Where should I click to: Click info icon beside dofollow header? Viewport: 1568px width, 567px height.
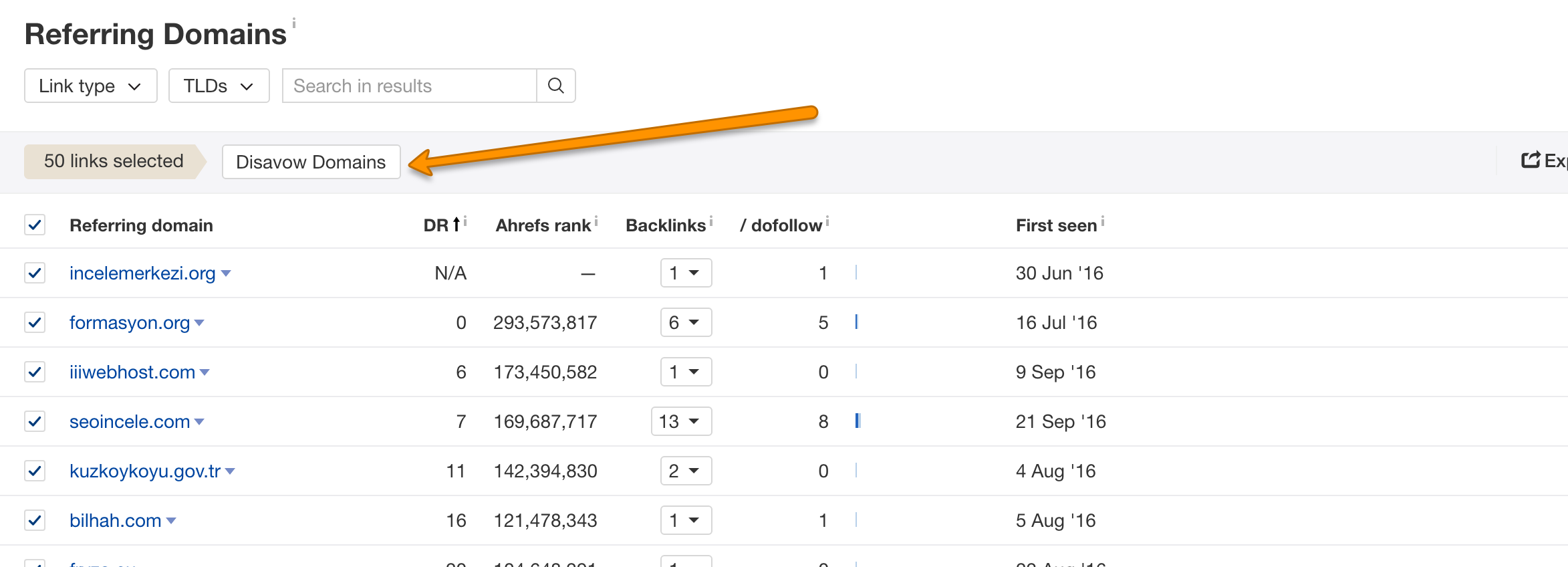(x=827, y=221)
